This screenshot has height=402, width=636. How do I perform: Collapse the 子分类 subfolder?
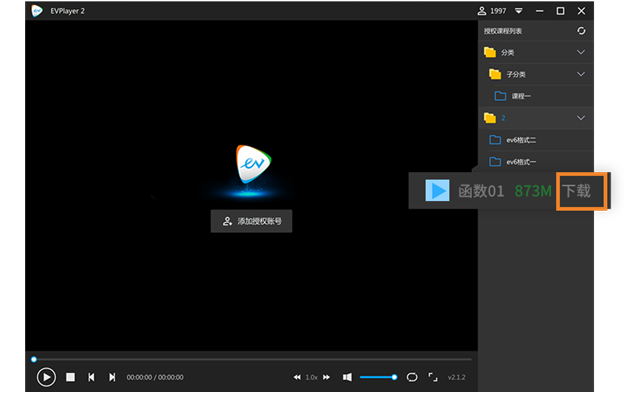point(581,74)
